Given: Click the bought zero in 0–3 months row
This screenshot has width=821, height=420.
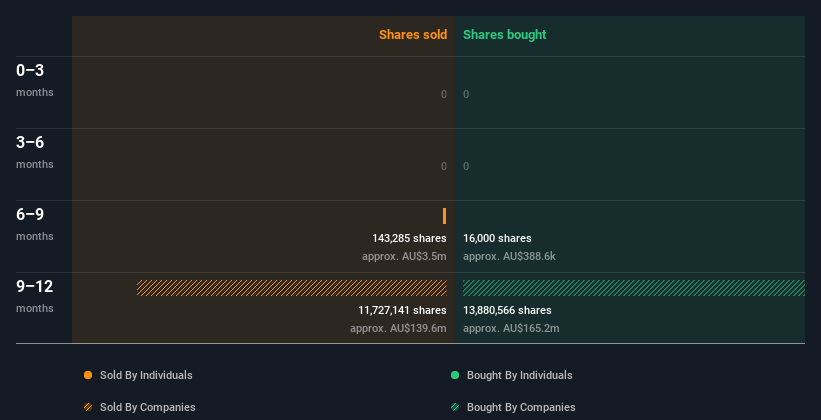Looking at the screenshot, I should [466, 94].
